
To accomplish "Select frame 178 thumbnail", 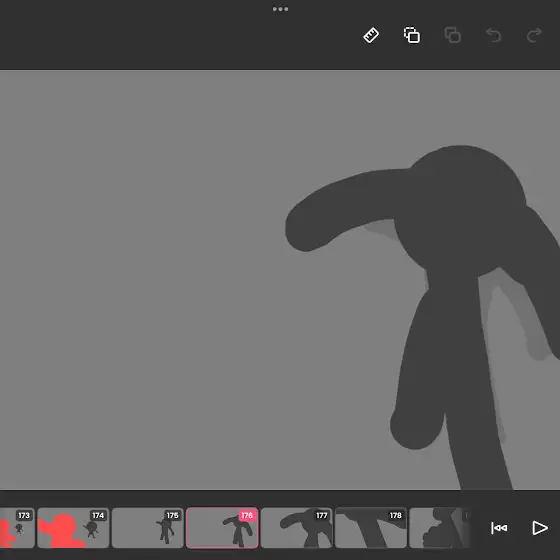I will (x=371, y=528).
